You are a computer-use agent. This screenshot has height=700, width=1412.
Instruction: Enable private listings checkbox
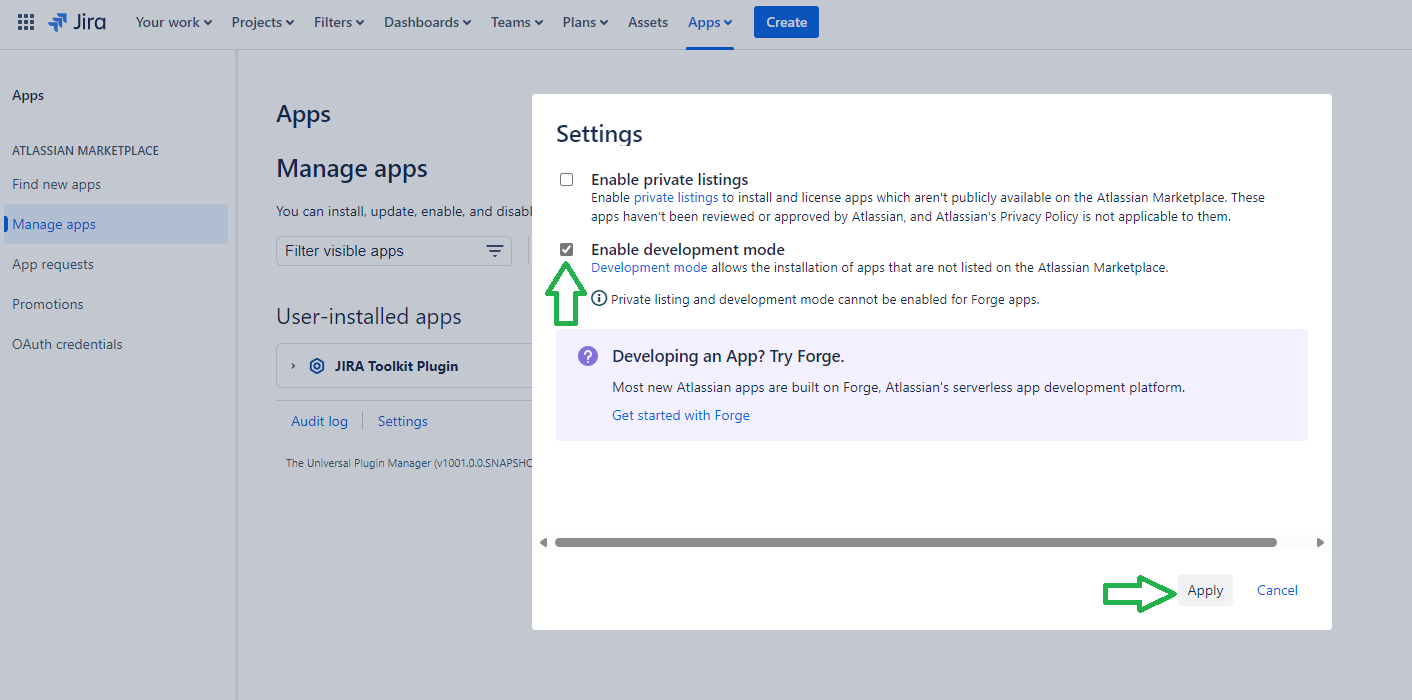[x=567, y=180]
